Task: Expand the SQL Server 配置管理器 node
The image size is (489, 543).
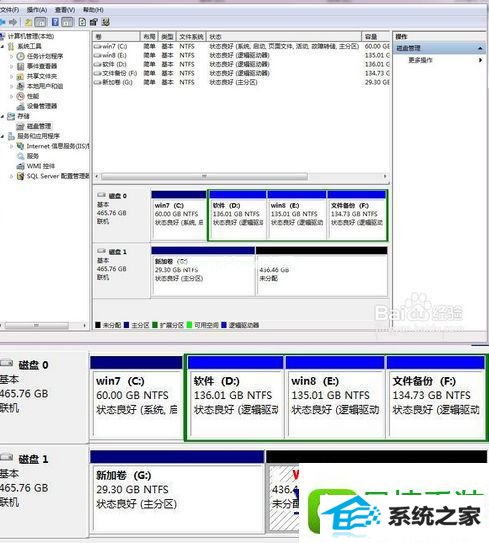Action: coord(11,176)
